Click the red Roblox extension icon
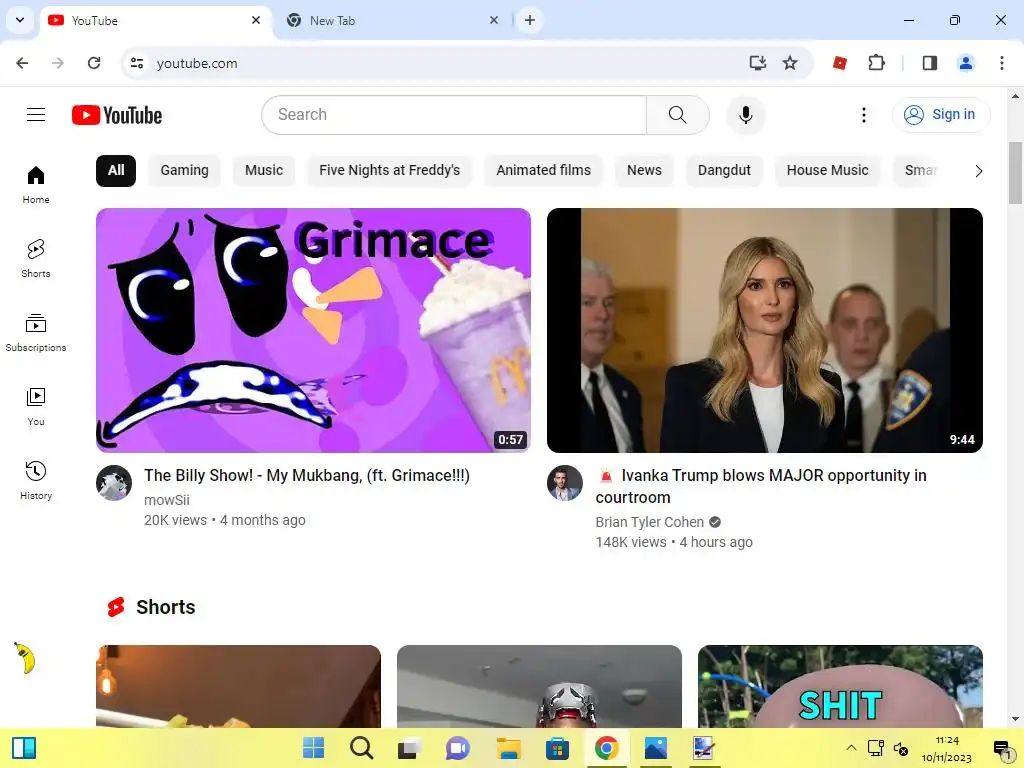Screen dimensions: 1024x768 click(x=840, y=63)
